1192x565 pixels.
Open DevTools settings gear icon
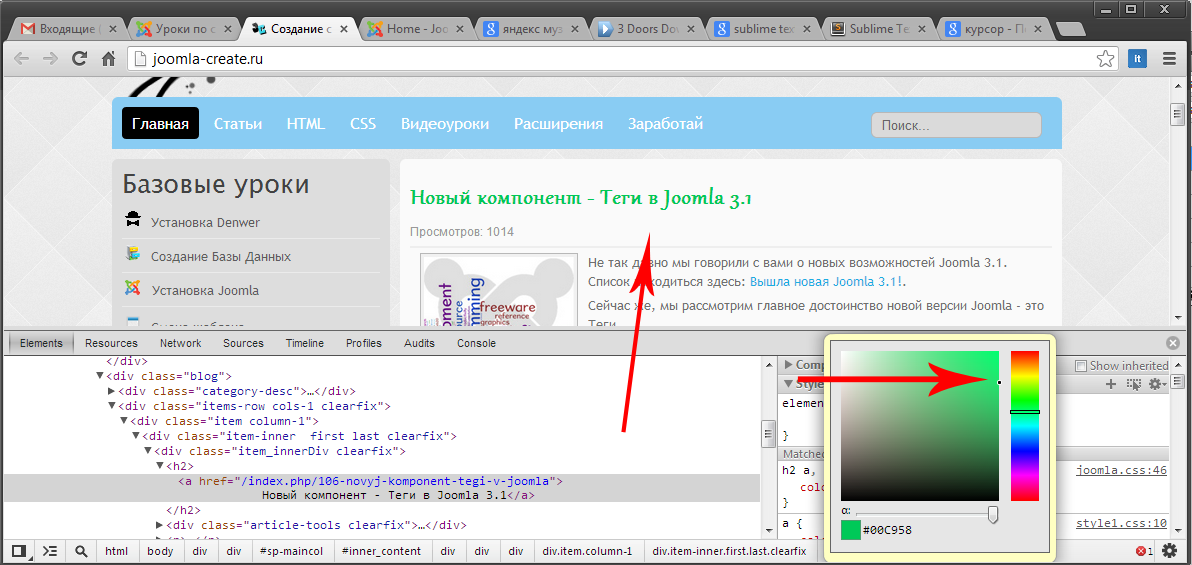pyautogui.click(x=1169, y=551)
